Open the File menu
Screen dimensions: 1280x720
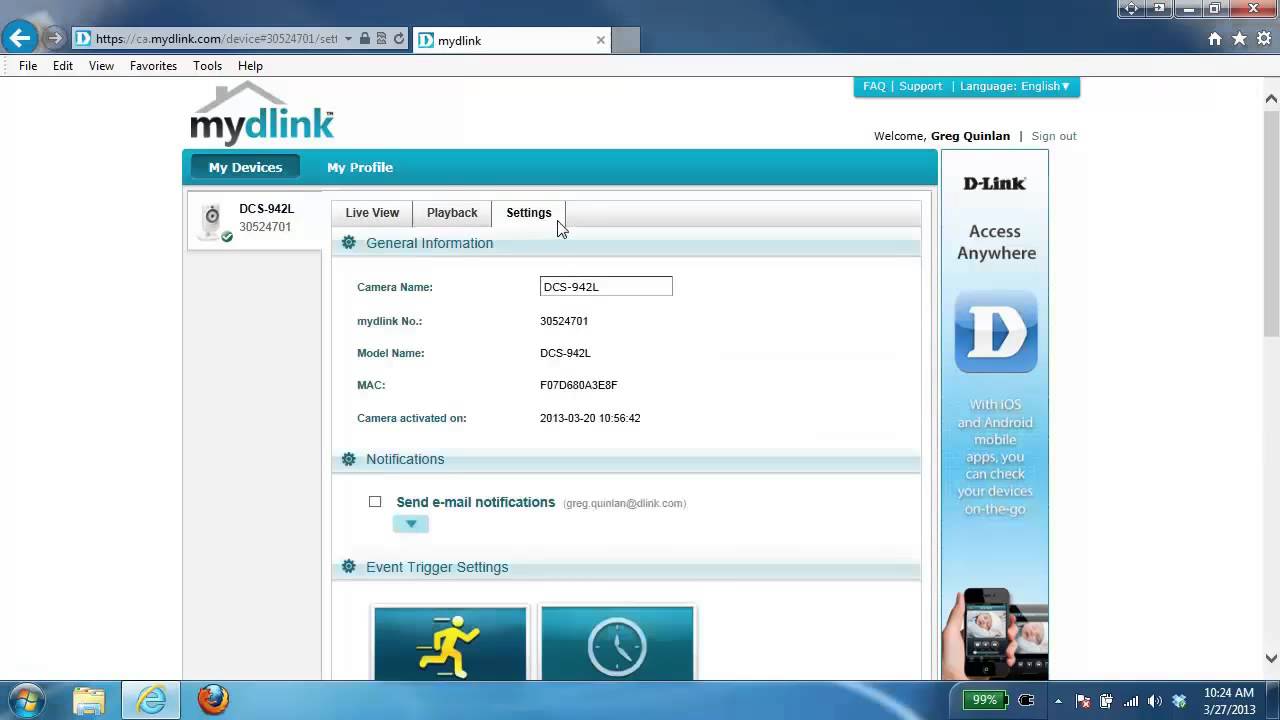pyautogui.click(x=28, y=66)
